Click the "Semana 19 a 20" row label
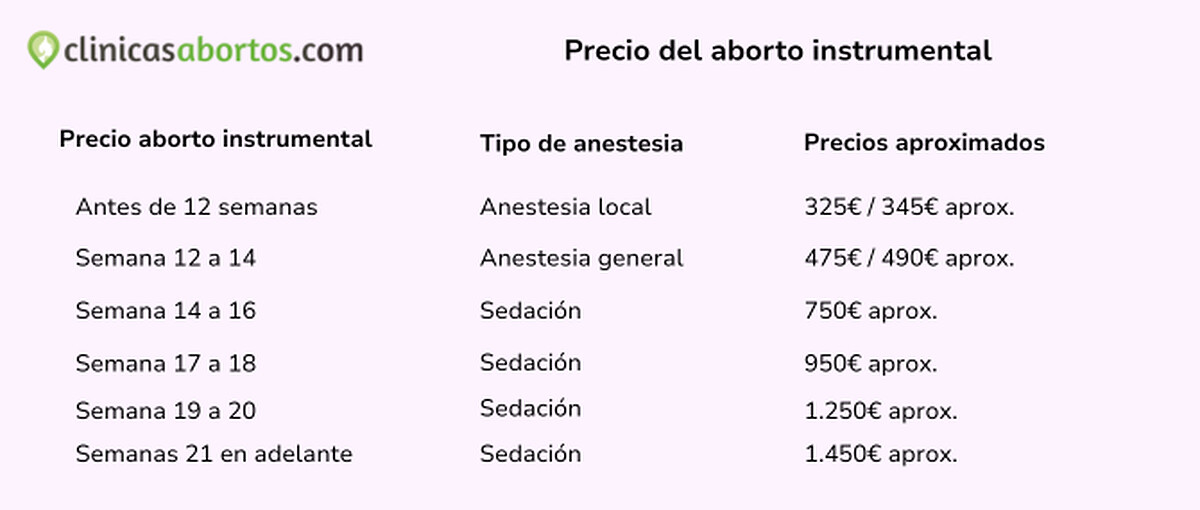Screen dimensions: 1200x510 pos(165,411)
